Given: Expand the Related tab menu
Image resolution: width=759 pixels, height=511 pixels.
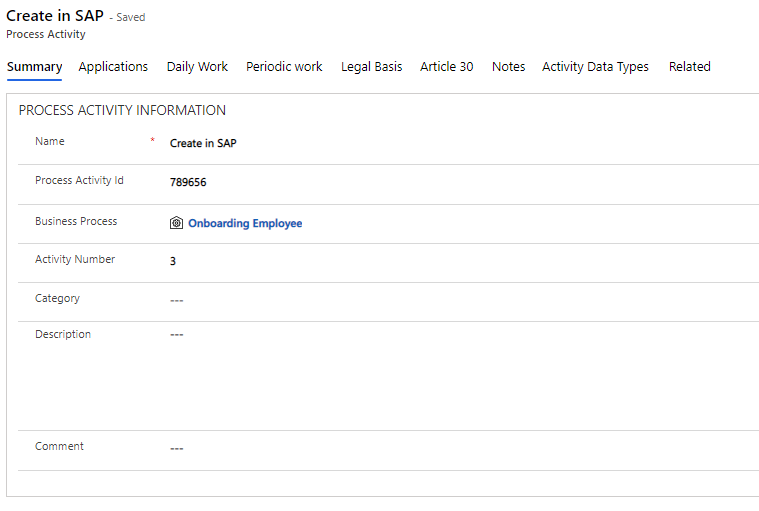Looking at the screenshot, I should pyautogui.click(x=689, y=67).
